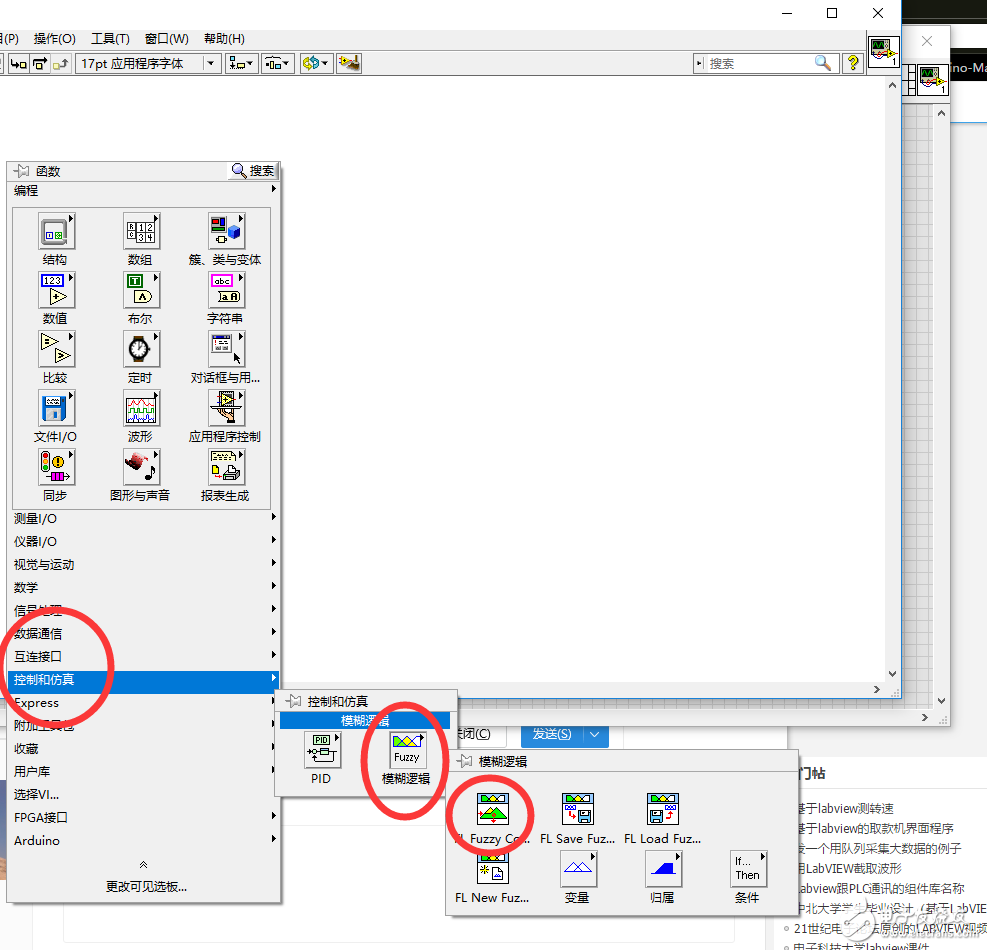Select 数学 palette category
The image size is (987, 950).
tap(144, 587)
